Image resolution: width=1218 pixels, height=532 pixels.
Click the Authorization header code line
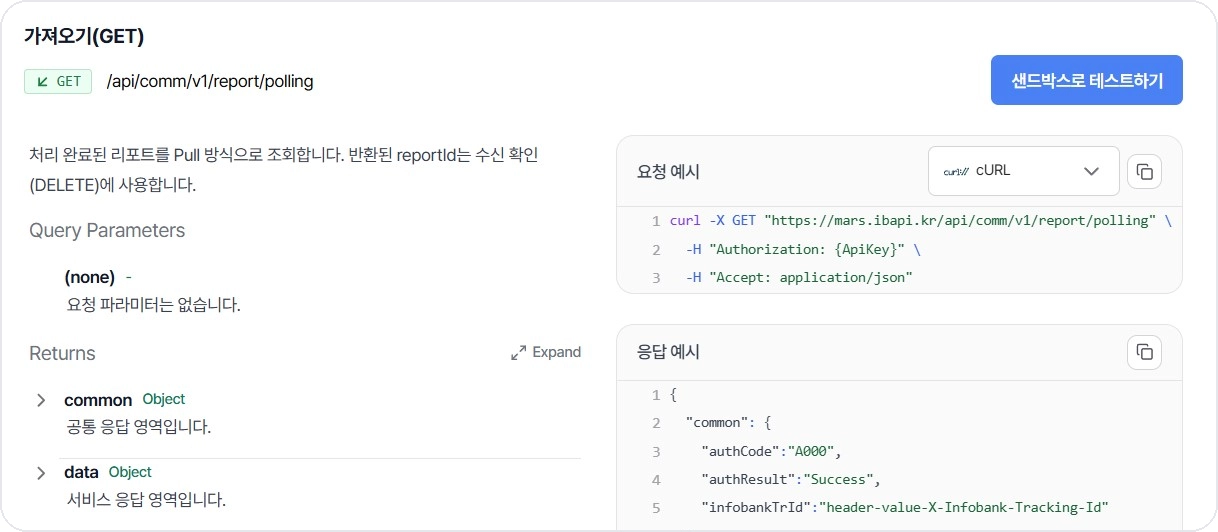pyautogui.click(x=803, y=249)
